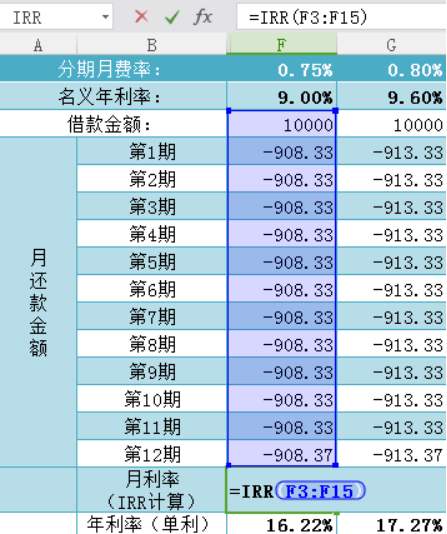Open the fx insert function dialog
The width and height of the screenshot is (447, 534).
[203, 16]
